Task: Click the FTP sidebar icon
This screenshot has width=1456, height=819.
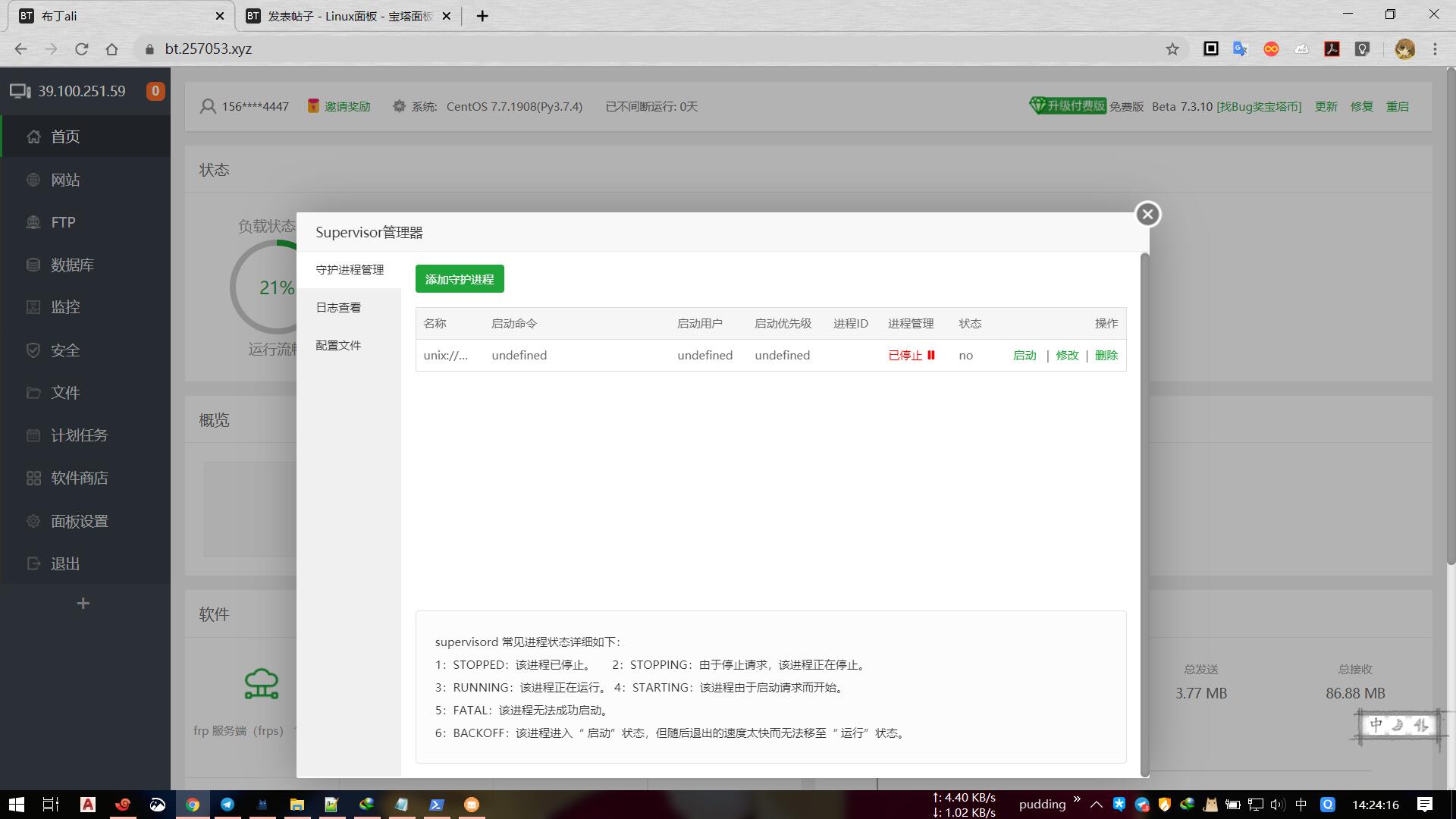Action: tap(33, 222)
